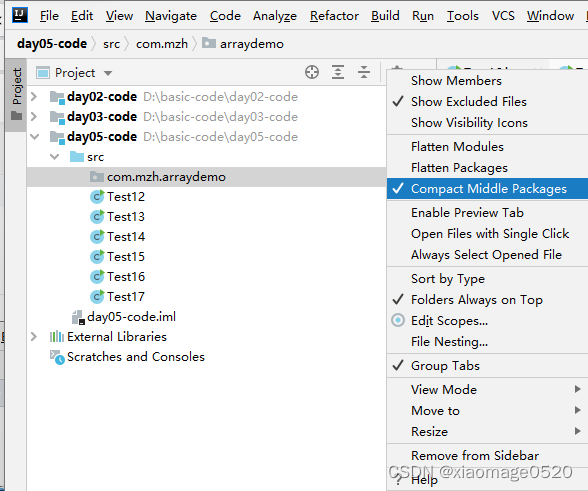
Task: Toggle Folders Always on Top option
Action: click(488, 300)
